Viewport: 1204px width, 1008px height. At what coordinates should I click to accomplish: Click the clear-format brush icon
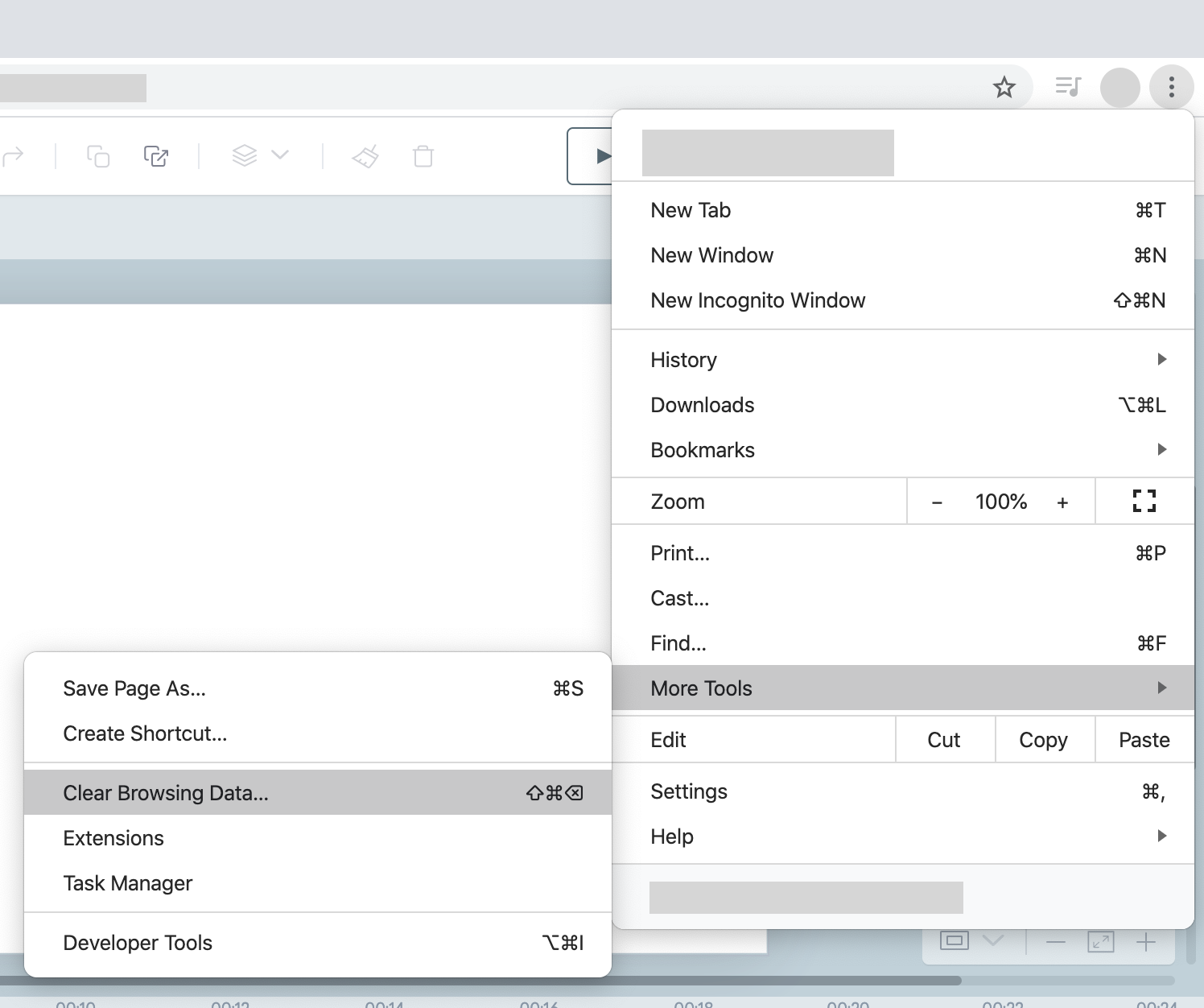(x=365, y=156)
